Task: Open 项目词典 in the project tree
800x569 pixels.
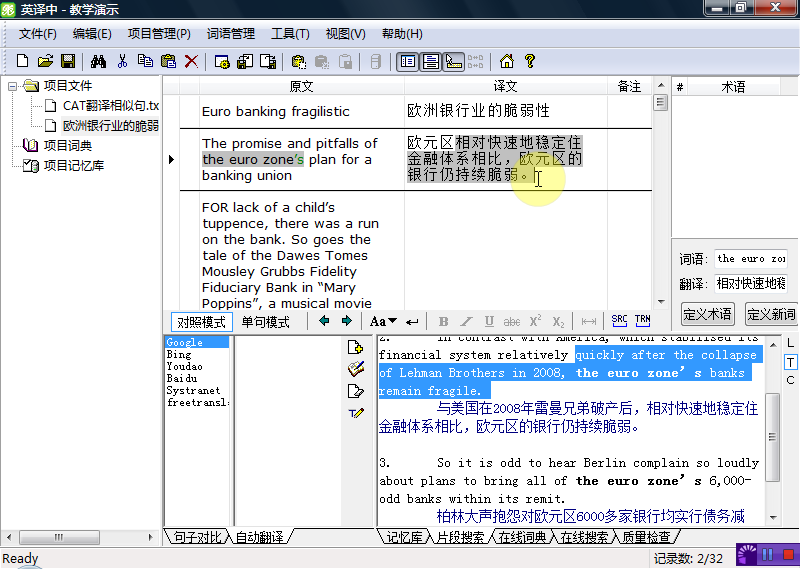Action: 67,145
